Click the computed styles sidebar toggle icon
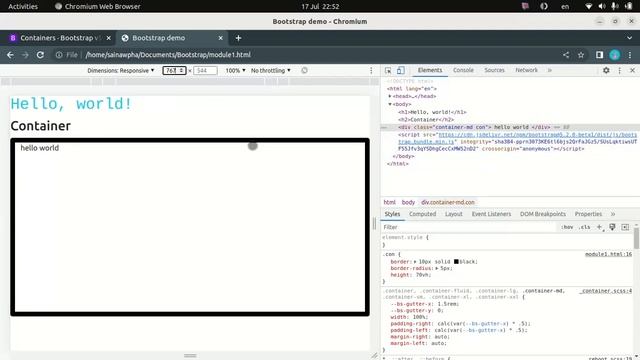Screen dimensions: 640x360 coord(625,227)
